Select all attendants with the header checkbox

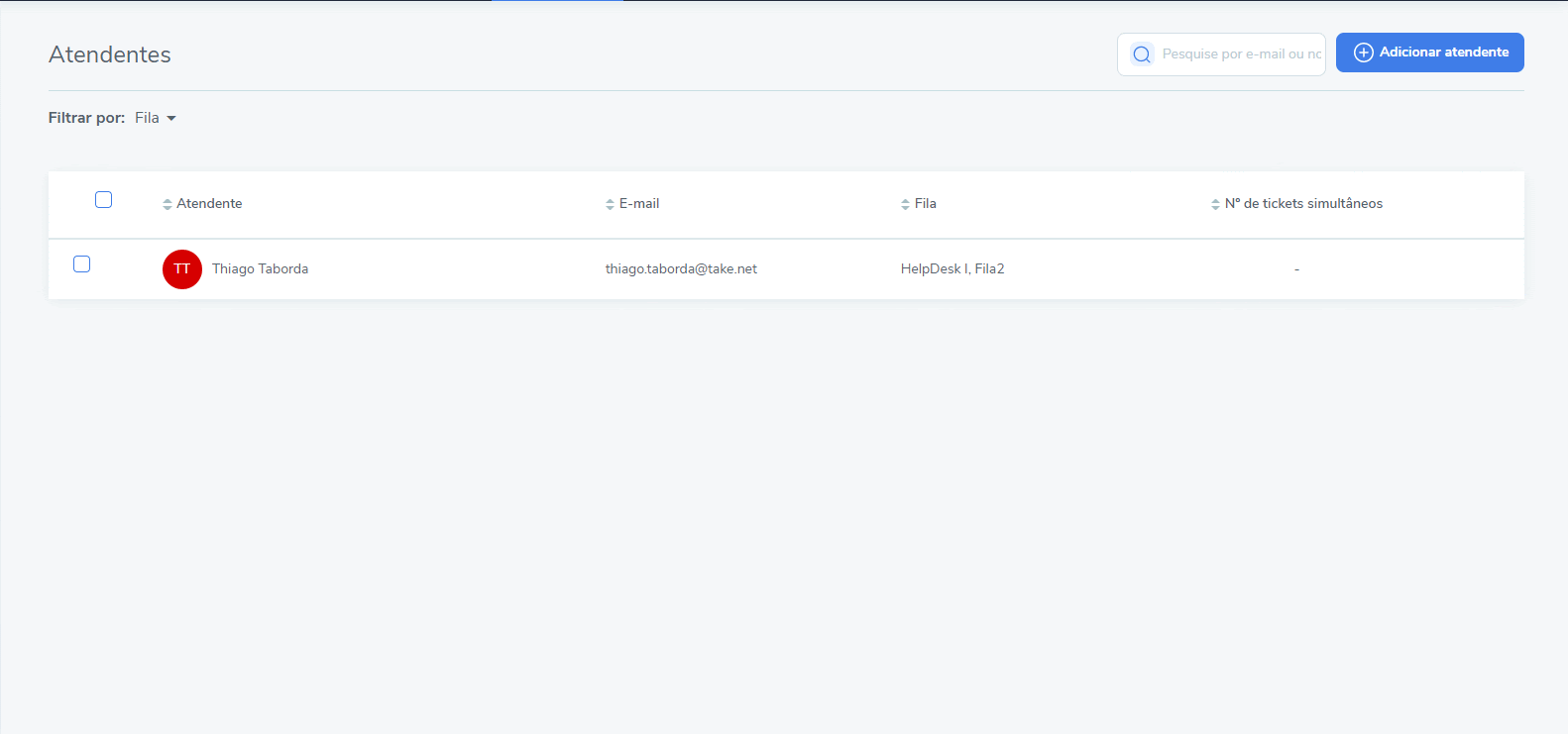pyautogui.click(x=103, y=200)
